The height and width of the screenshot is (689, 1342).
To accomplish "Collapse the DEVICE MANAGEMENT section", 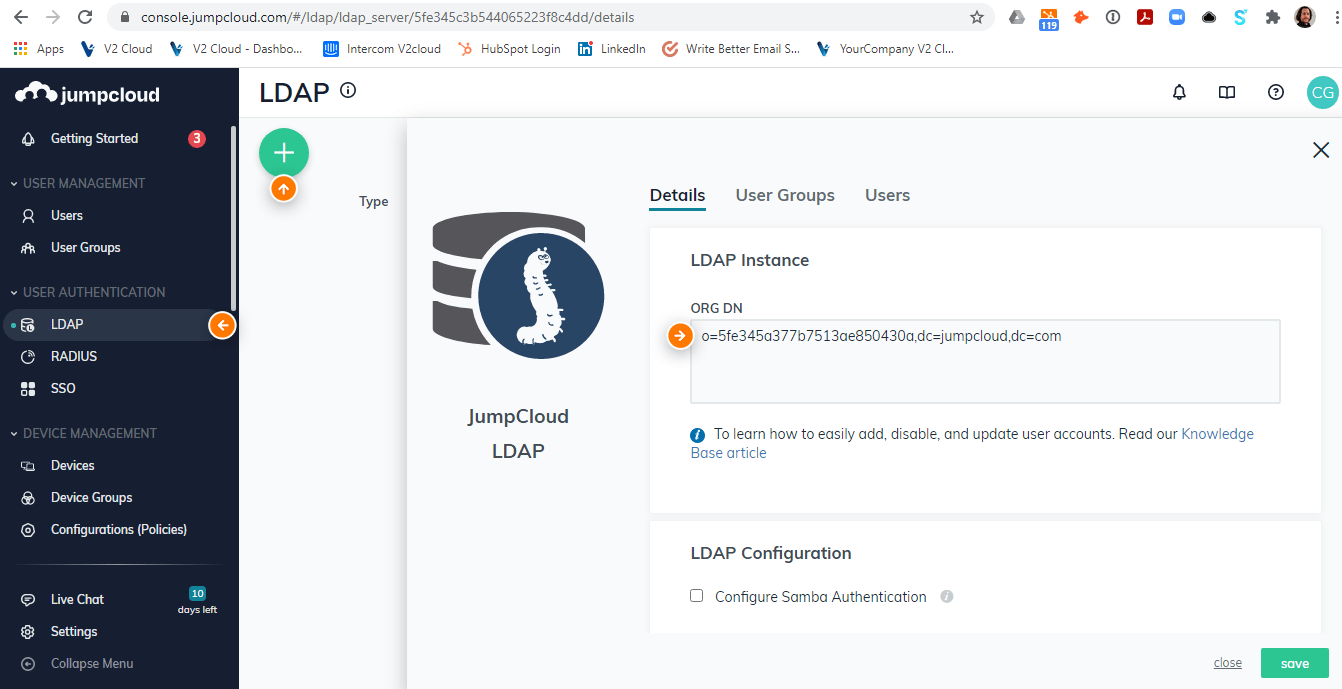I will point(84,433).
